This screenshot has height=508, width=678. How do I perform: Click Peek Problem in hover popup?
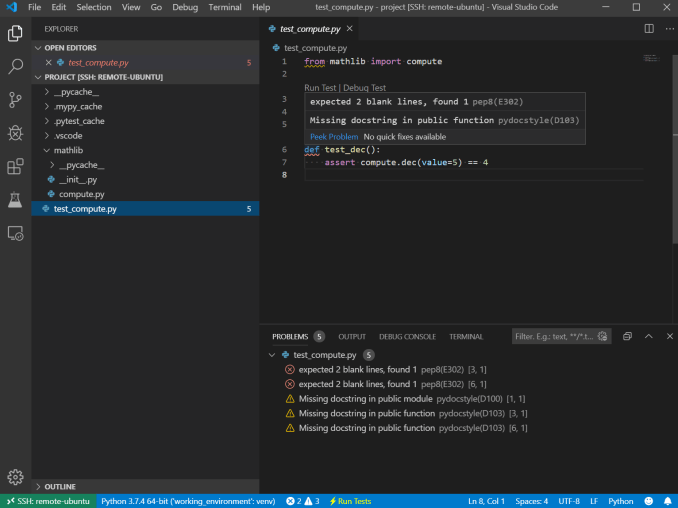[x=334, y=137]
